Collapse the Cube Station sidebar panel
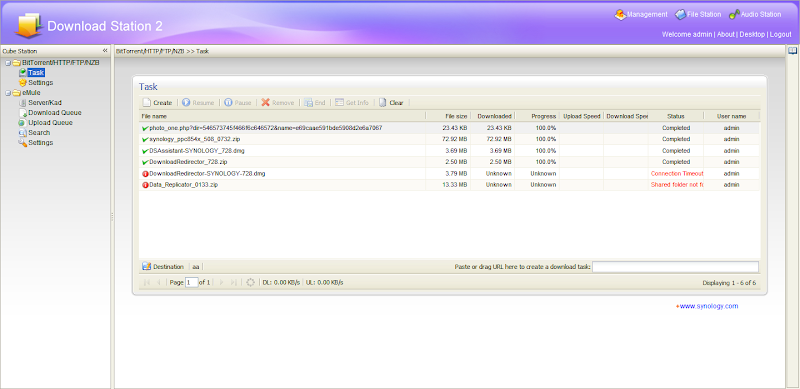Image resolution: width=800 pixels, height=389 pixels. click(105, 51)
